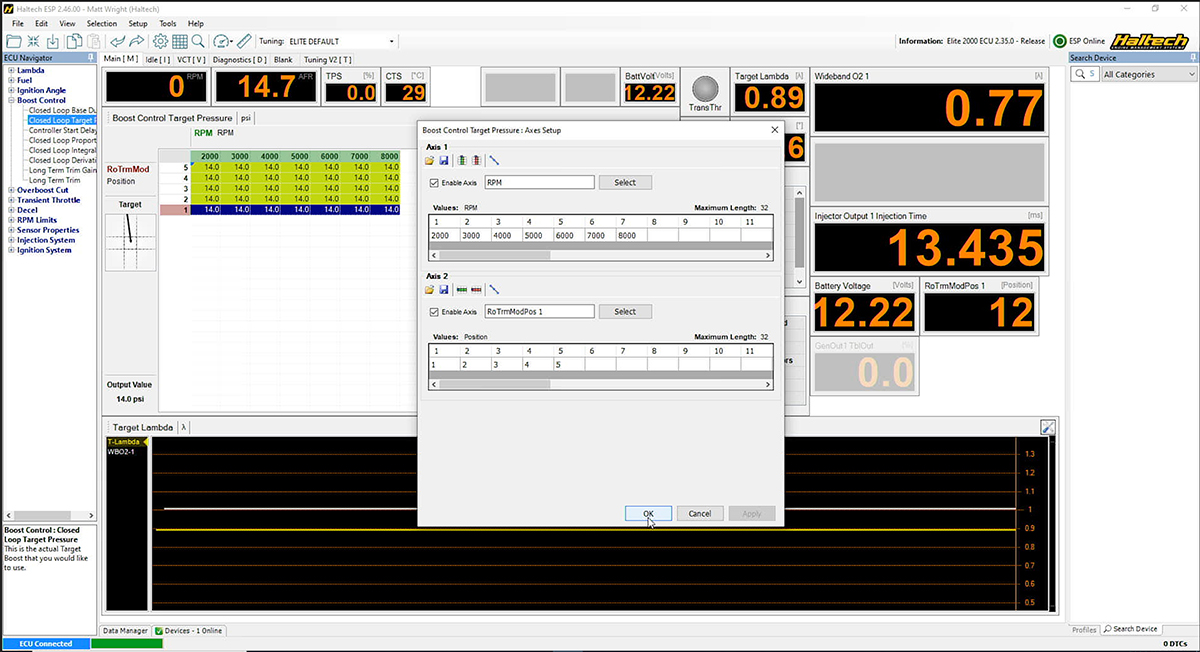1200x652 pixels.
Task: Click OK in Axes Setup dialog
Action: click(649, 513)
